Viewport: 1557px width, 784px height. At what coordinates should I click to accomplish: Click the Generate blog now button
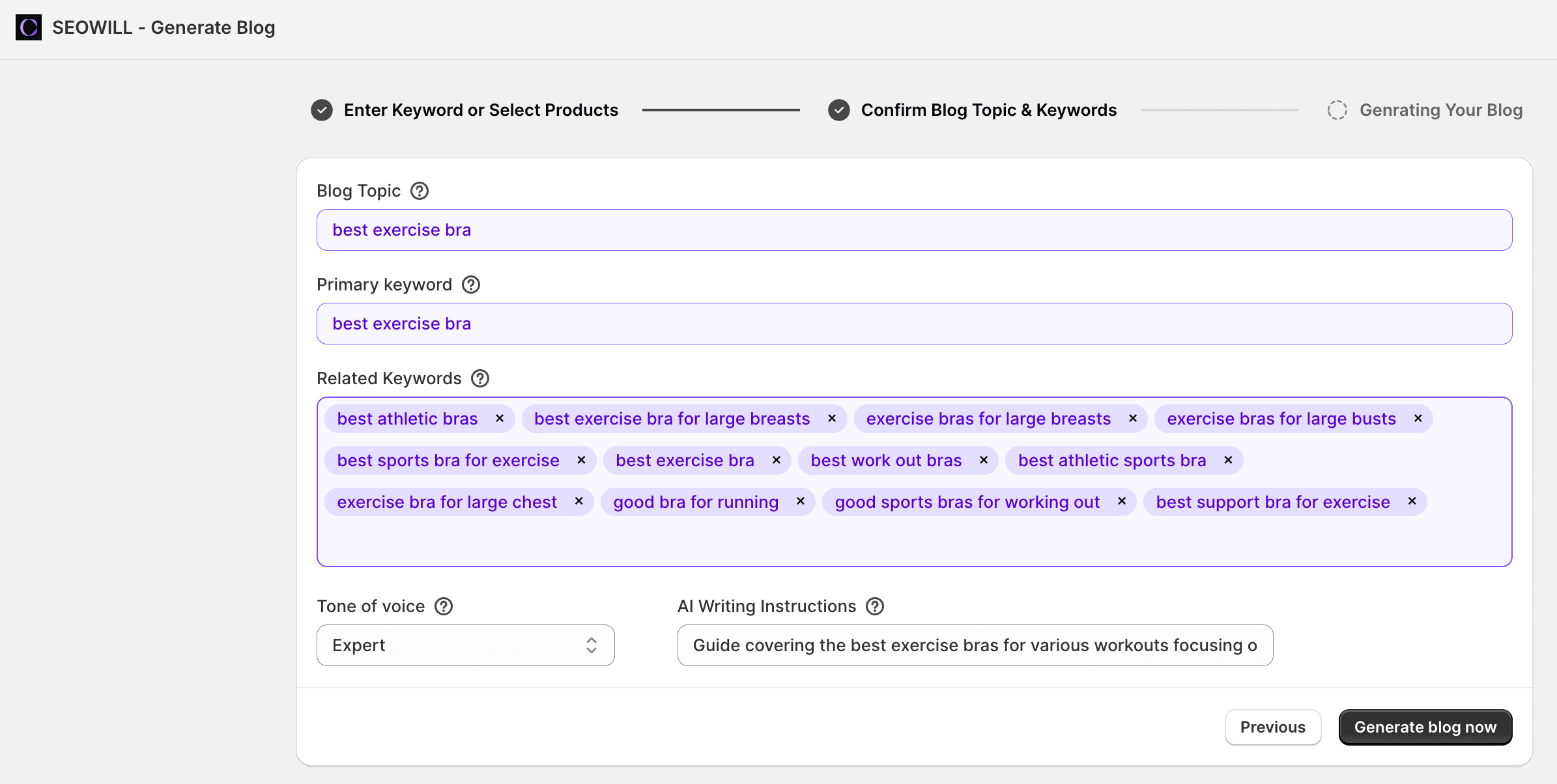[x=1425, y=727]
